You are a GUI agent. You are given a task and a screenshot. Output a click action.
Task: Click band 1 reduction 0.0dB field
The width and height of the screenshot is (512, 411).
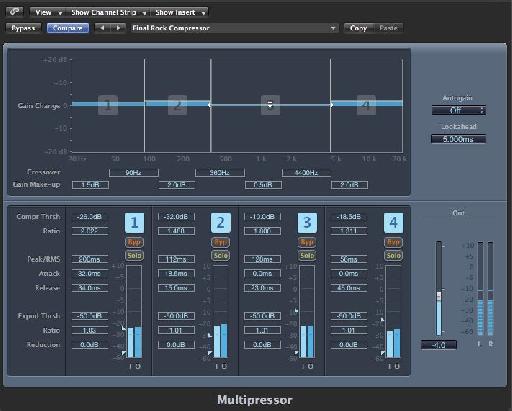click(90, 345)
